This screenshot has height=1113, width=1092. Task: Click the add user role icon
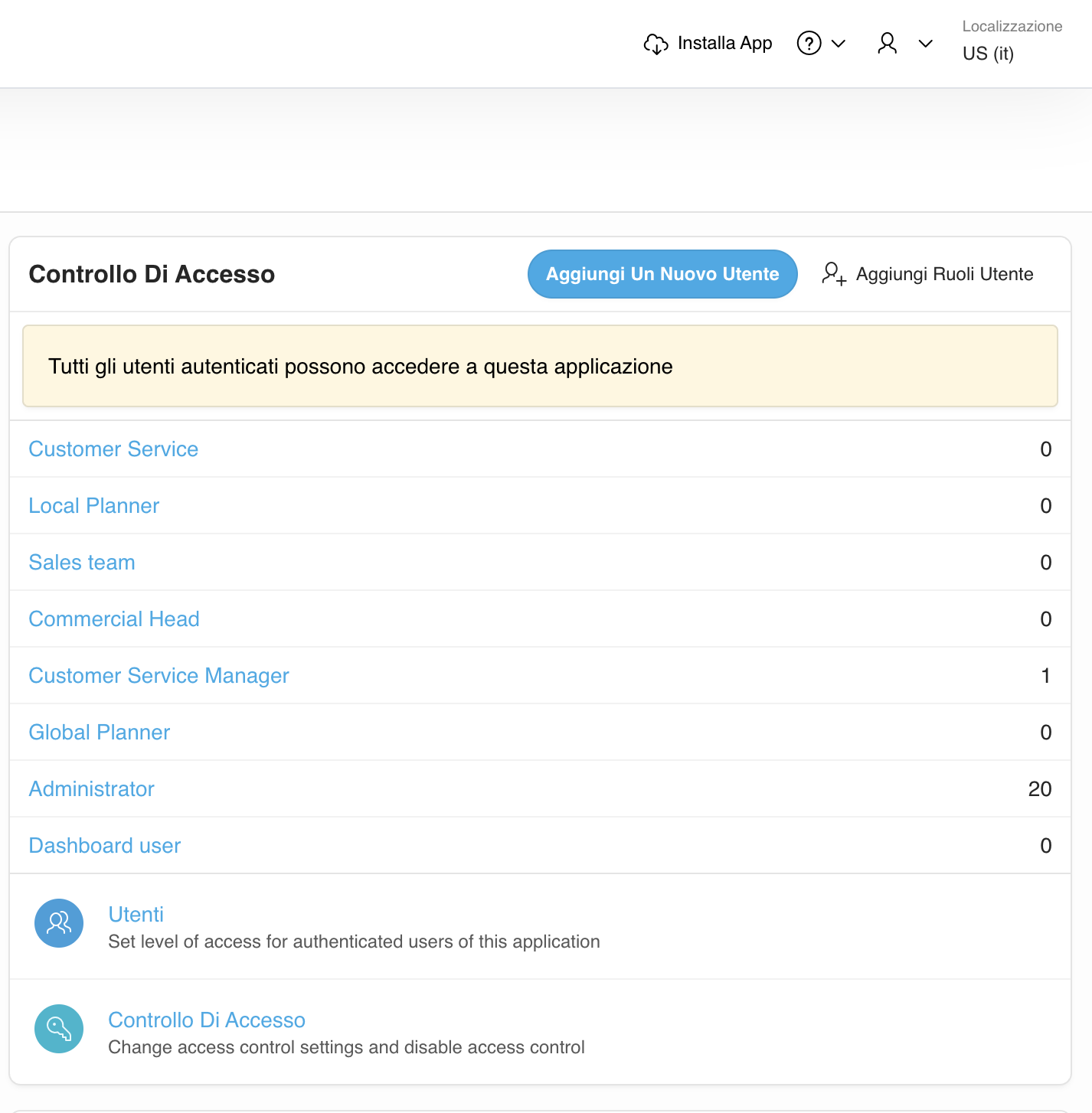pos(833,274)
